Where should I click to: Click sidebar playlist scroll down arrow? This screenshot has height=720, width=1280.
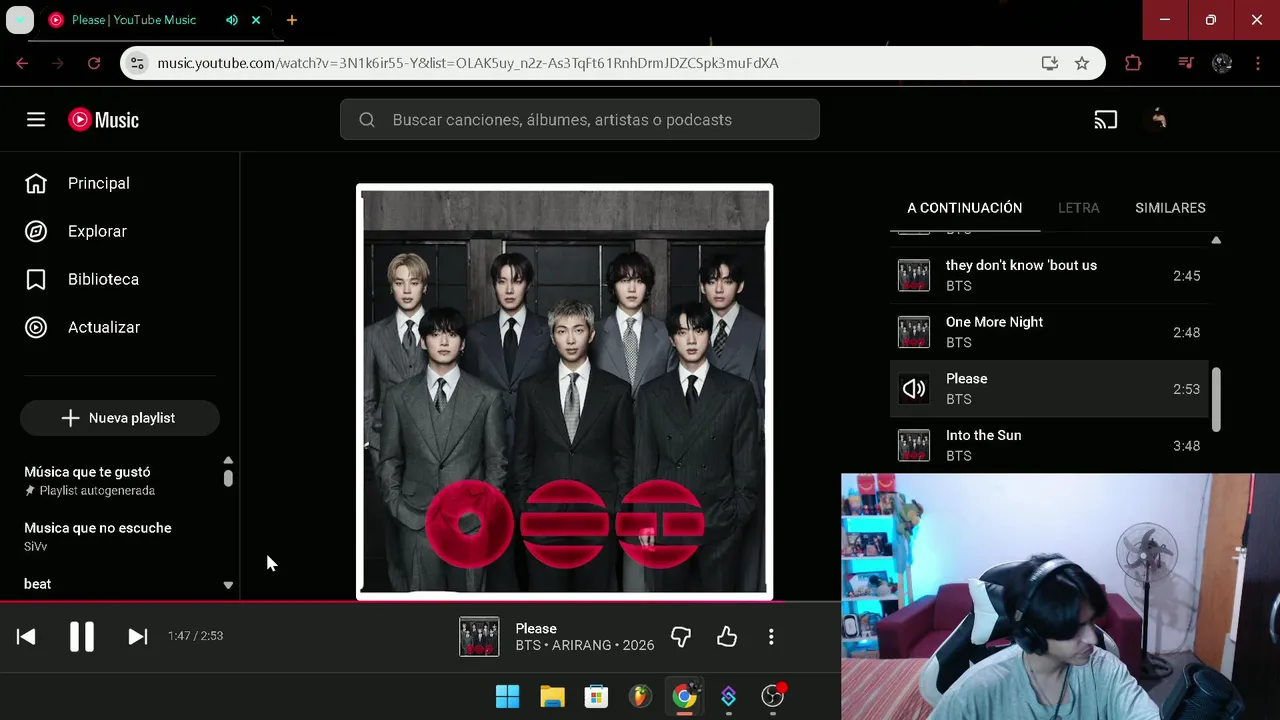228,585
